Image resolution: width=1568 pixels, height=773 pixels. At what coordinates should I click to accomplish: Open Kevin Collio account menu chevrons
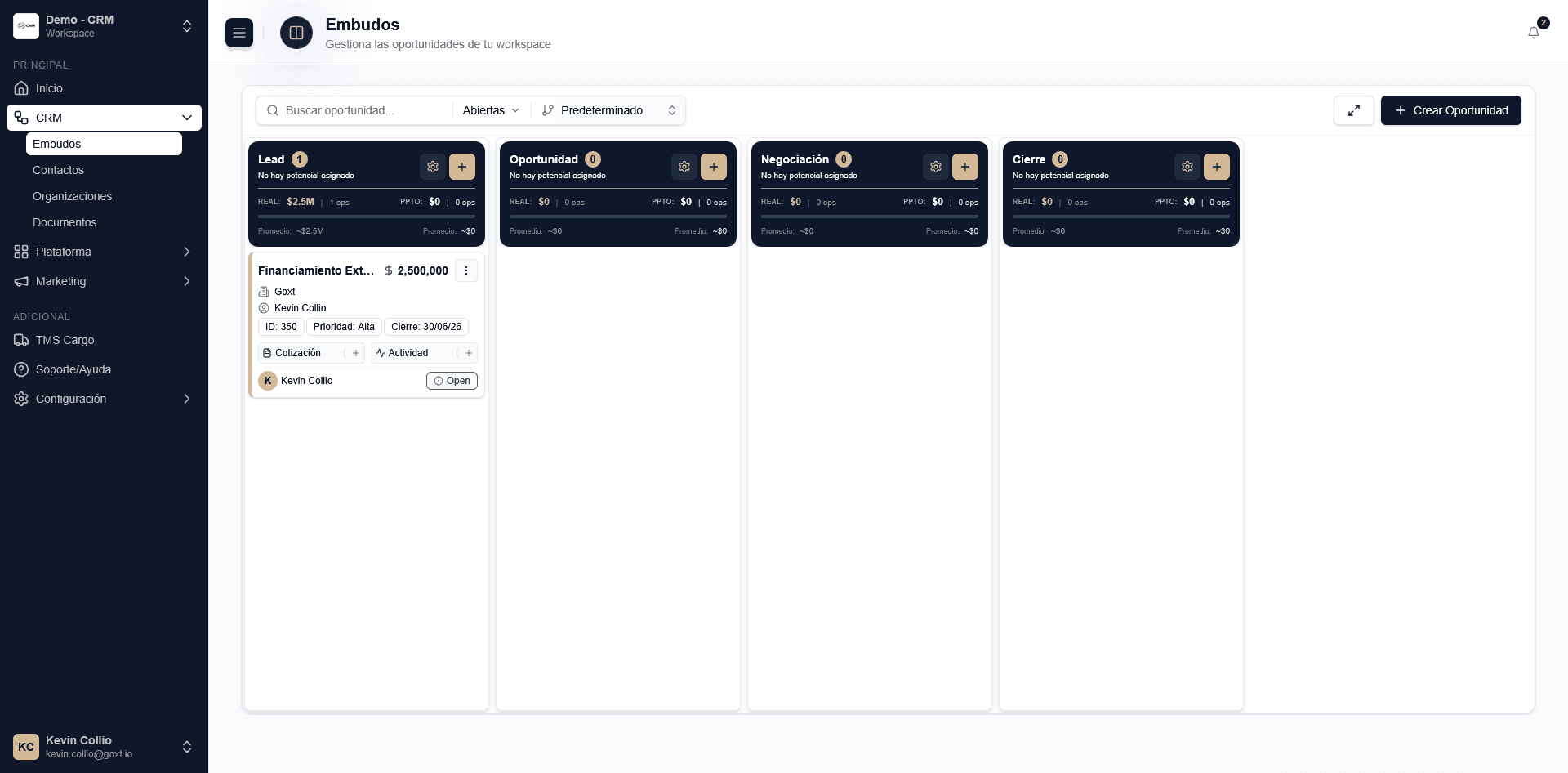pos(187,747)
